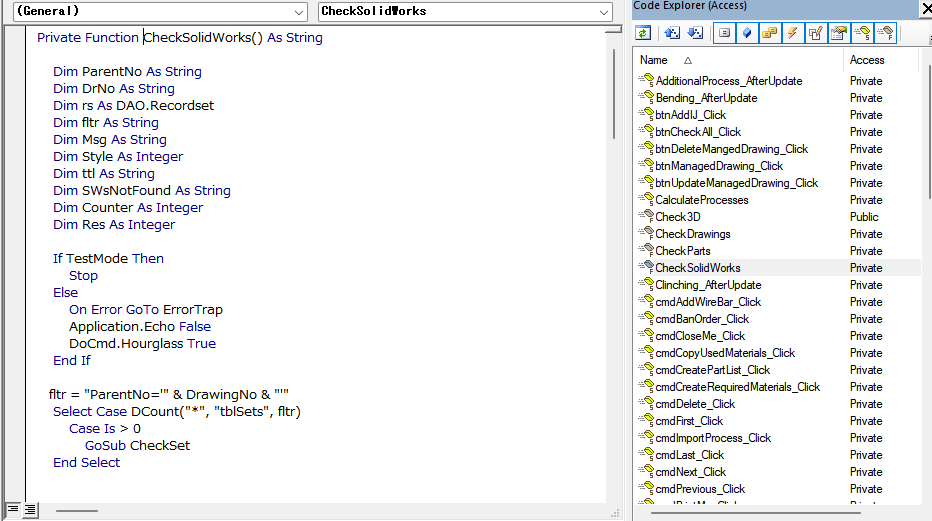
Task: Place cursor on 'GoSub CheckSet' line
Action: (x=137, y=446)
